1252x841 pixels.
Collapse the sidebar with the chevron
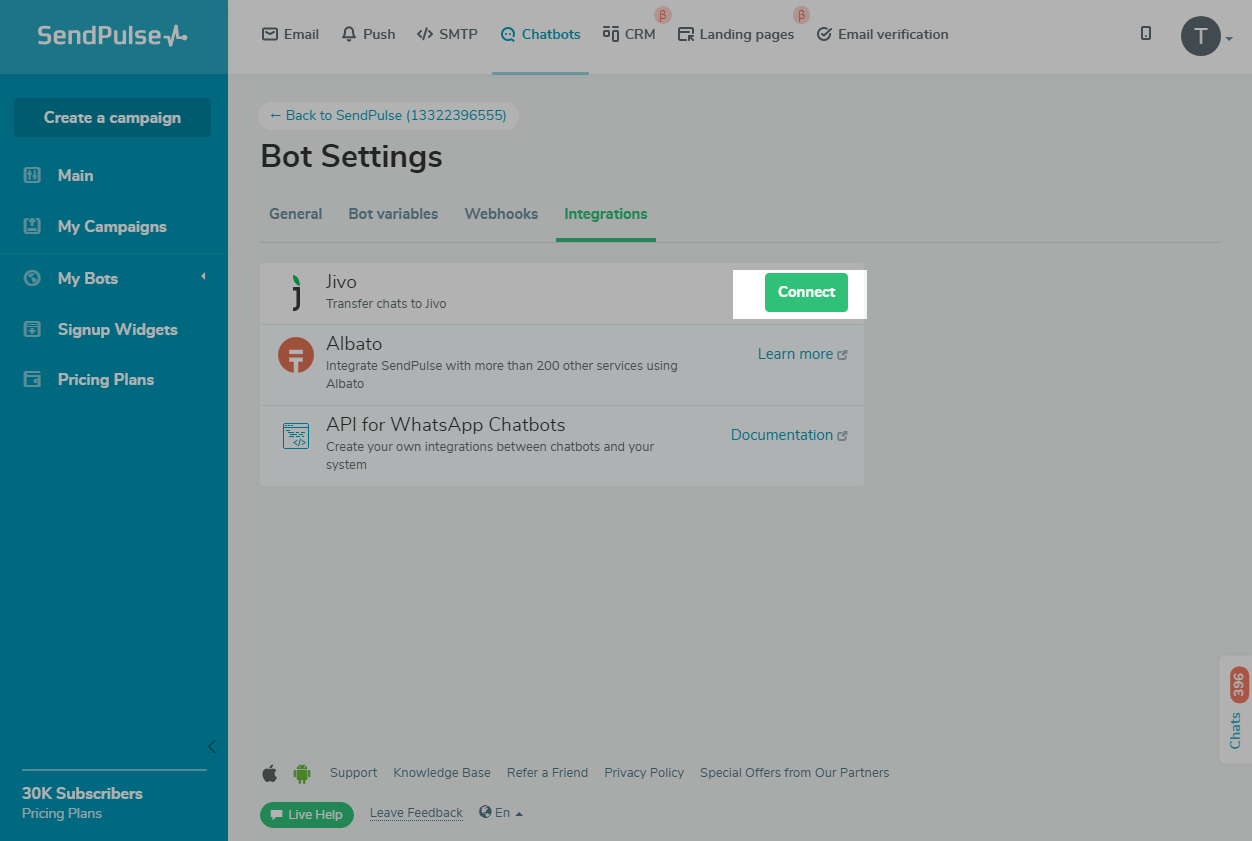[x=211, y=746]
